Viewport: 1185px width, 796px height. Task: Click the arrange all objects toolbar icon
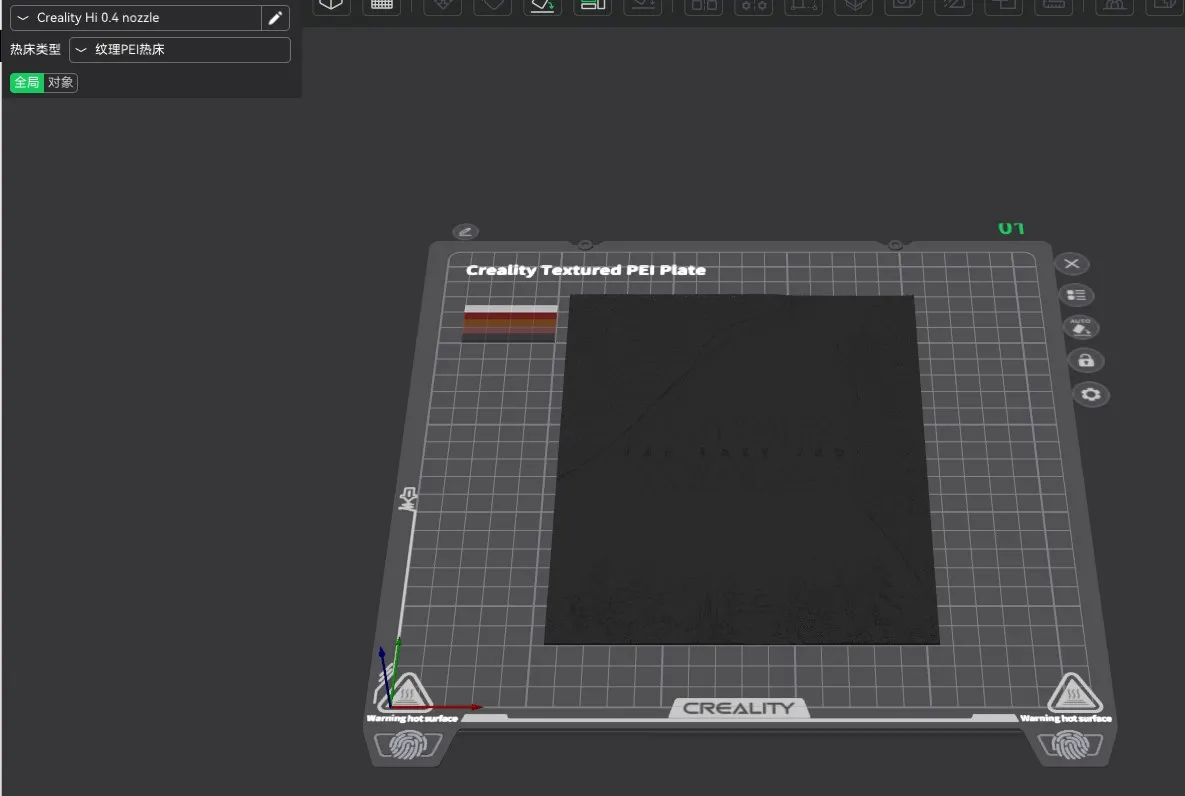[593, 5]
